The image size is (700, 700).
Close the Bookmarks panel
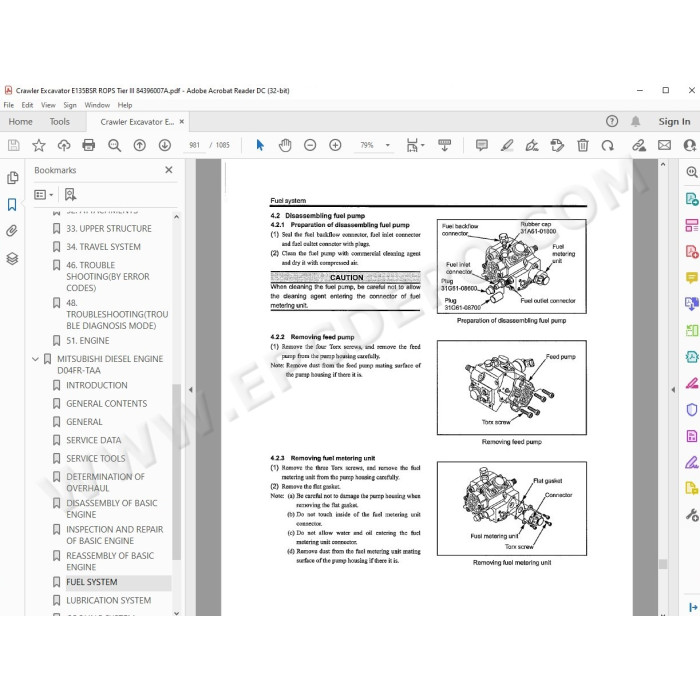click(169, 170)
